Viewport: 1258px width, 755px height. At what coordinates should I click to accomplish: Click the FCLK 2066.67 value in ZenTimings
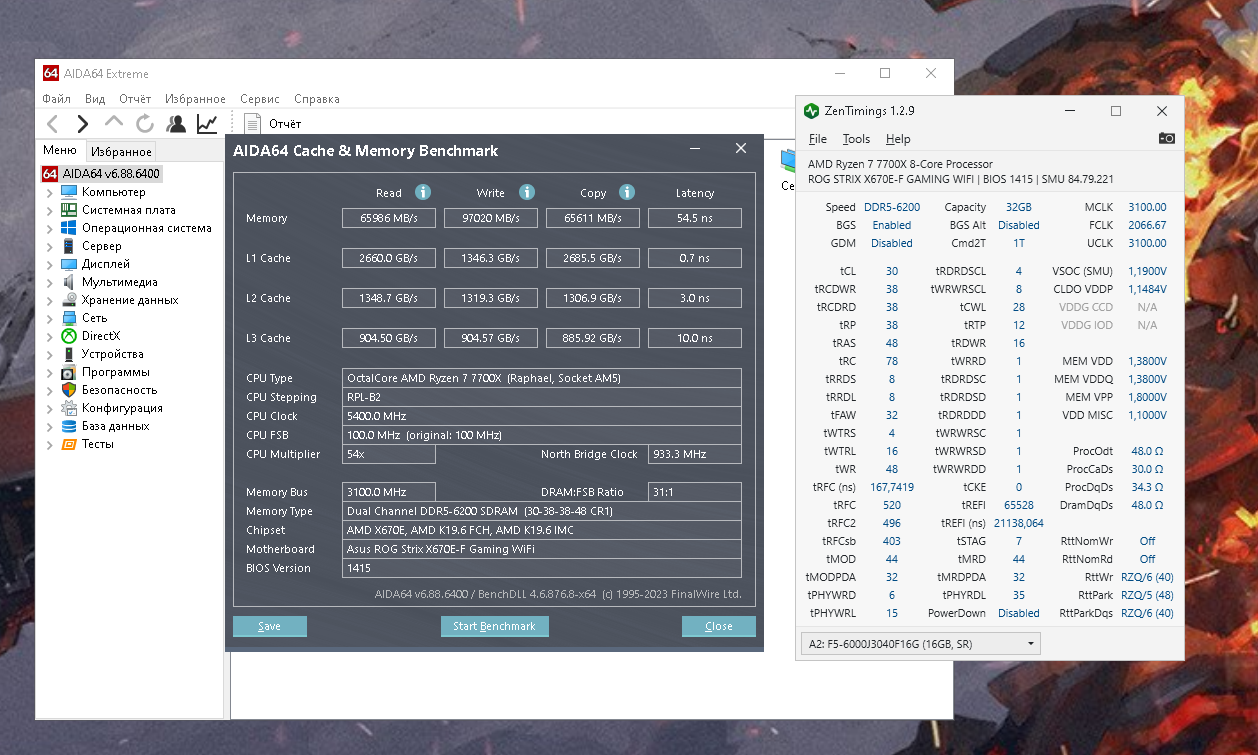click(x=1147, y=225)
